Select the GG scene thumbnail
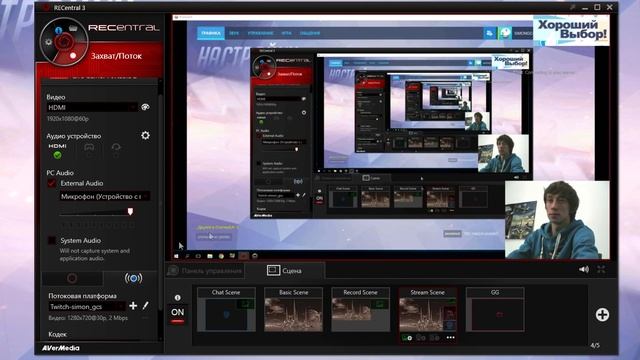640x360 pixels. [495, 309]
